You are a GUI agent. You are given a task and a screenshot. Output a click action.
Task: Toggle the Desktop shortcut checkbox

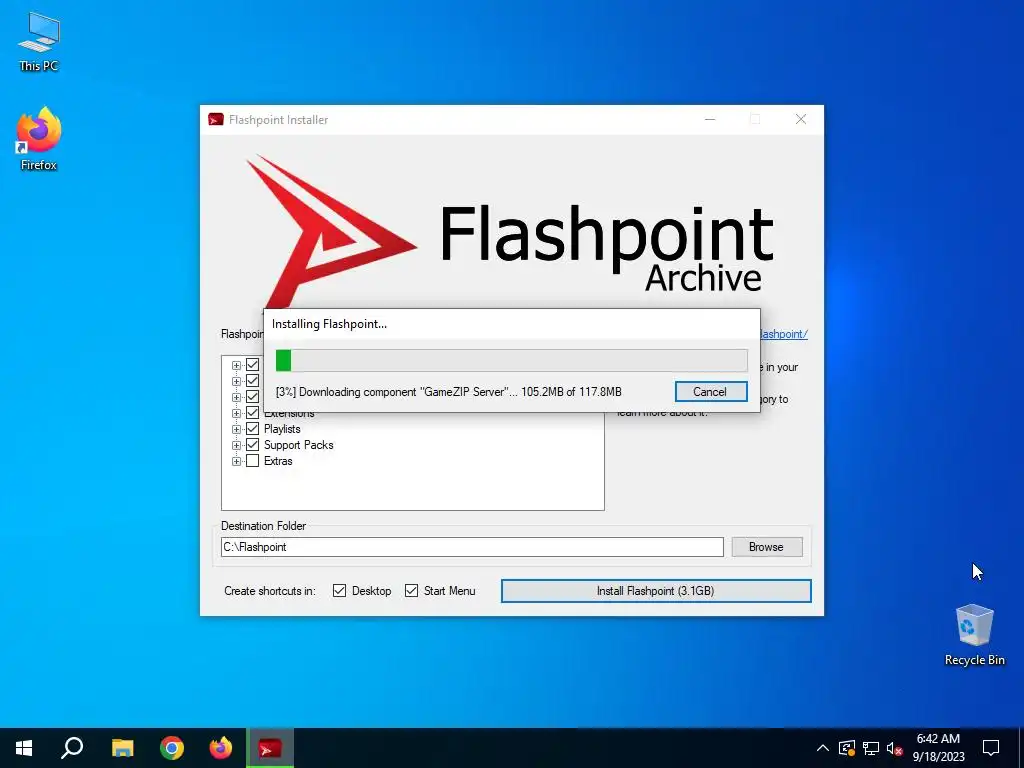pyautogui.click(x=340, y=591)
